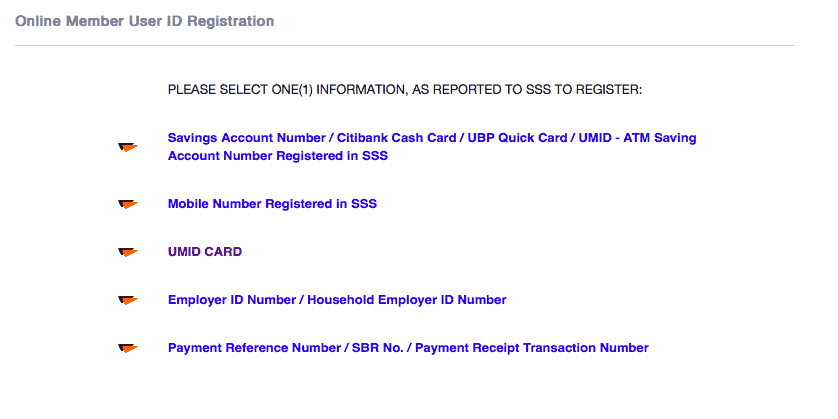The height and width of the screenshot is (419, 838).
Task: Select the arrow bullet beside UMID CARD
Action: tap(127, 252)
